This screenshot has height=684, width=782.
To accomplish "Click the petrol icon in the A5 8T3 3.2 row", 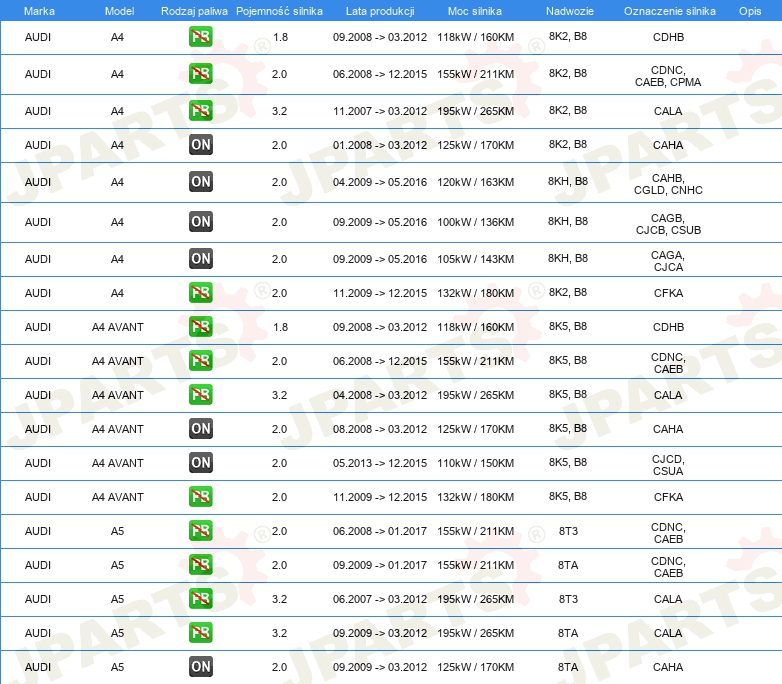I will pyautogui.click(x=200, y=598).
